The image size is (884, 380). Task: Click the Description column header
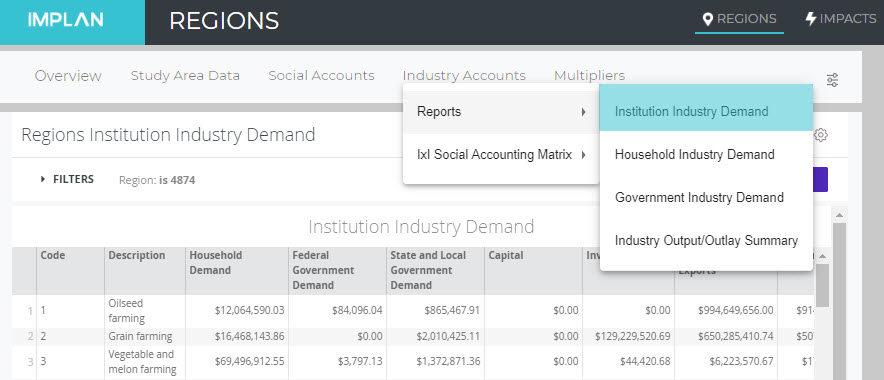tap(145, 271)
